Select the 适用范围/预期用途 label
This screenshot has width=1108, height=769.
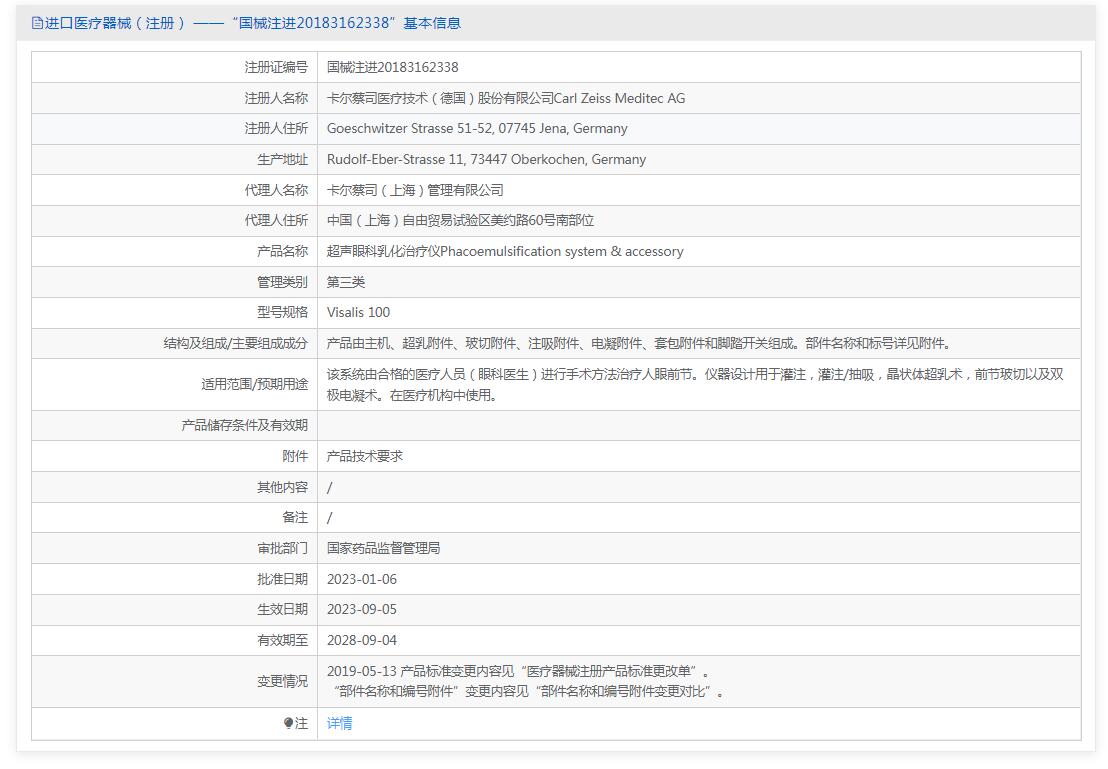(x=254, y=384)
